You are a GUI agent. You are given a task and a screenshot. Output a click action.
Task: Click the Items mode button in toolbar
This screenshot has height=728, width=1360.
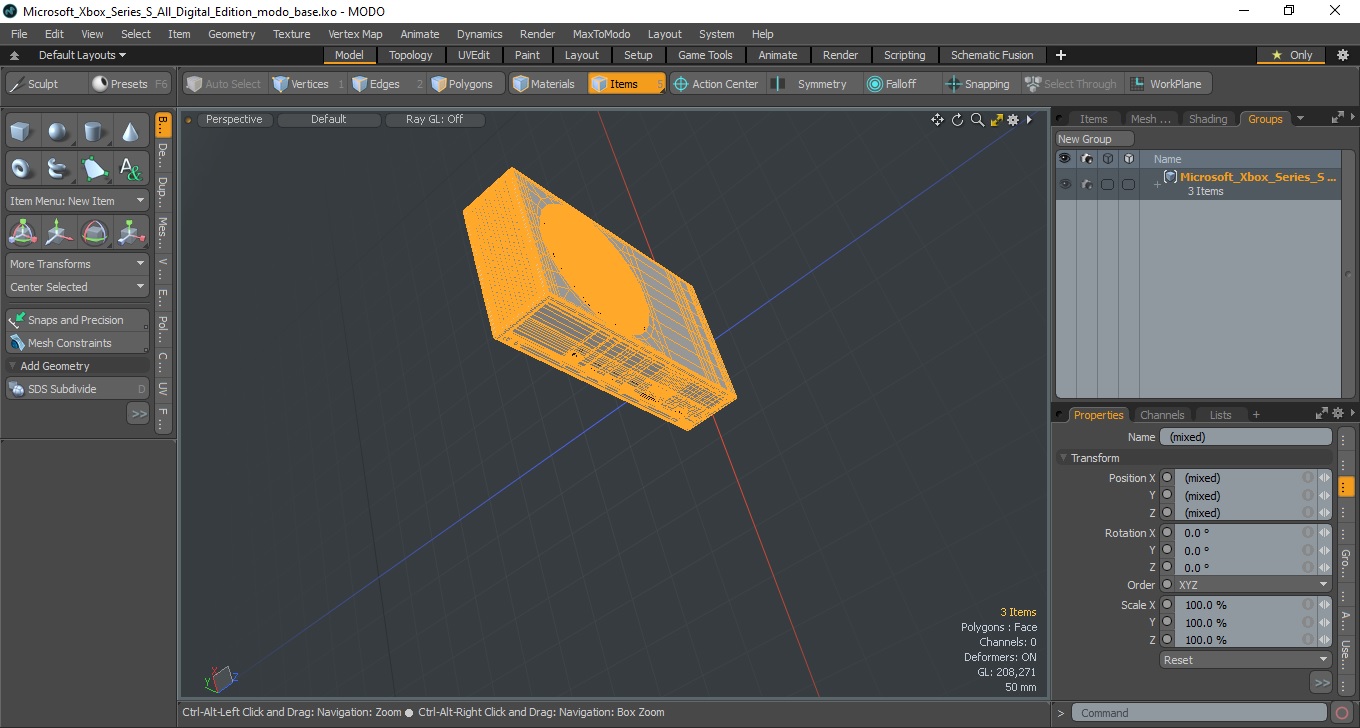tap(627, 84)
